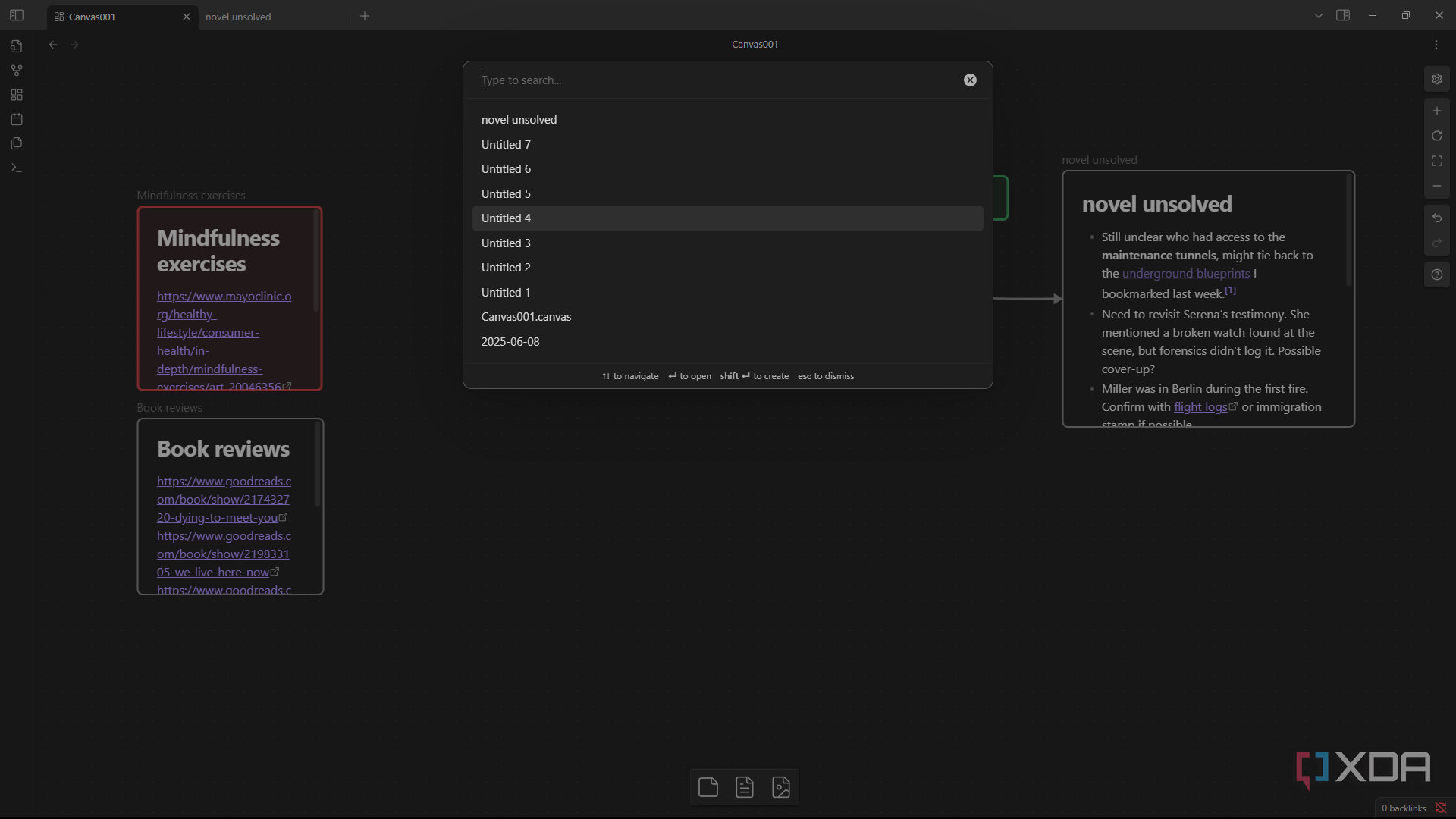Open underground blueprints link
The width and height of the screenshot is (1456, 819).
coord(1186,274)
